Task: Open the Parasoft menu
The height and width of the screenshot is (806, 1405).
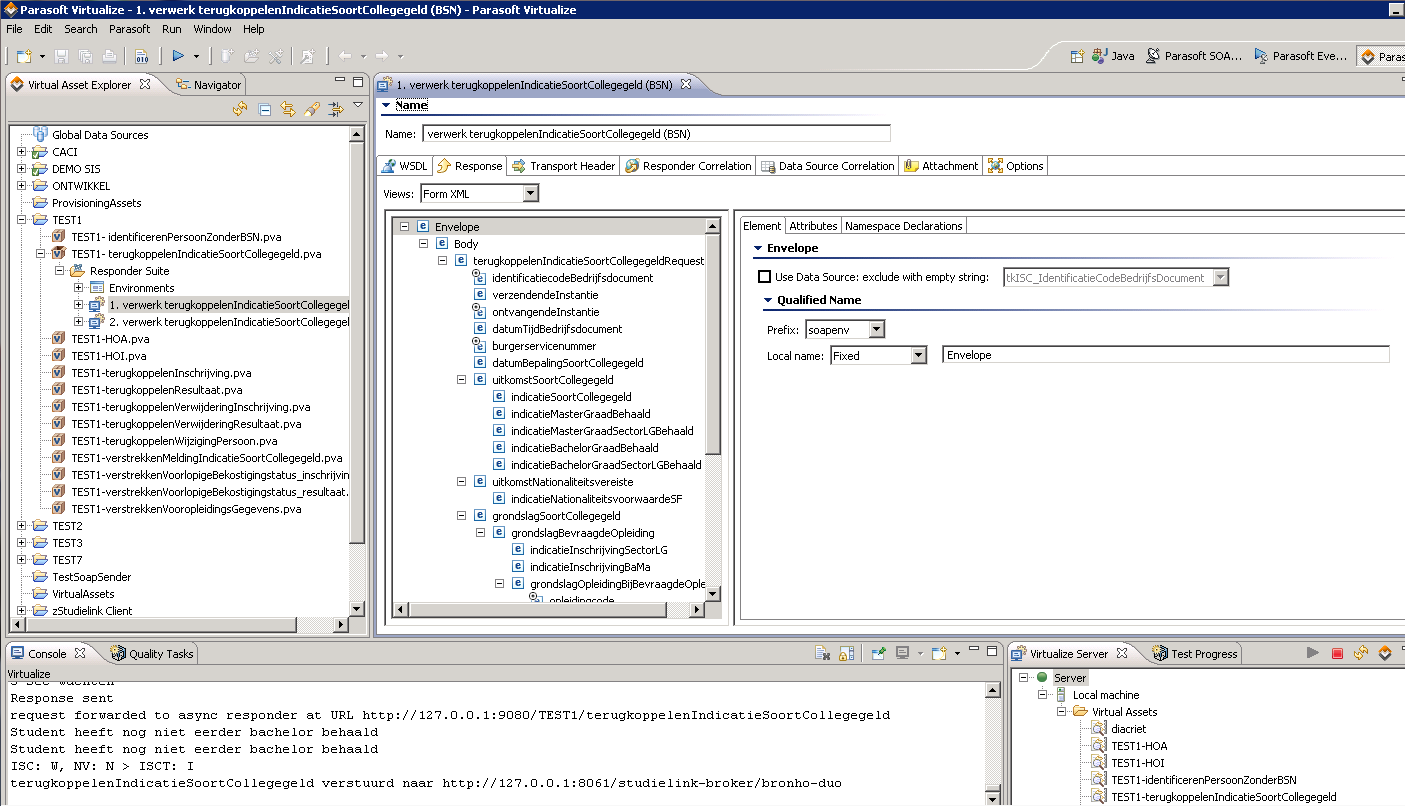Action: tap(129, 29)
